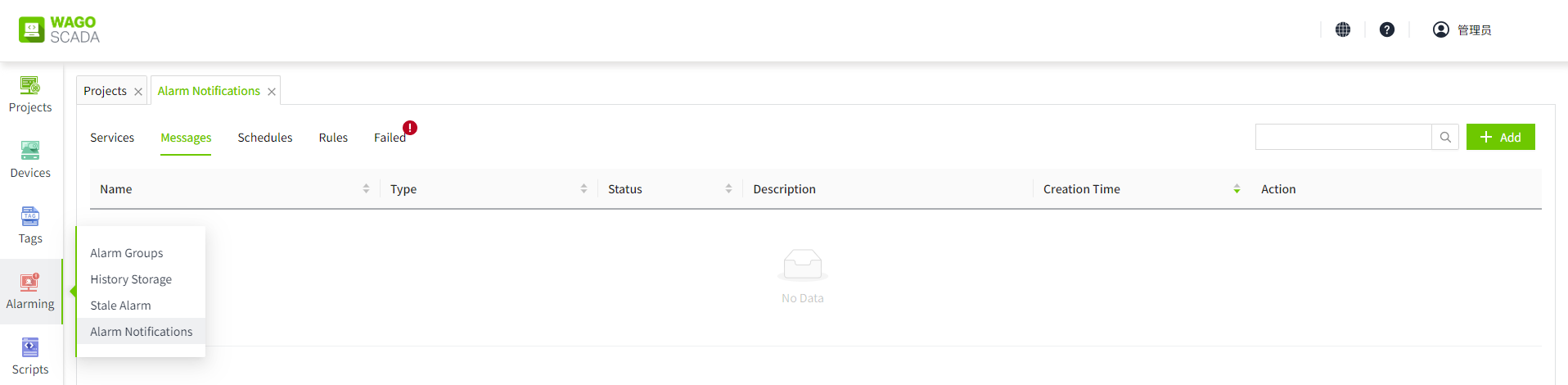The width and height of the screenshot is (1568, 385).
Task: Switch to the Schedules tab
Action: point(265,138)
